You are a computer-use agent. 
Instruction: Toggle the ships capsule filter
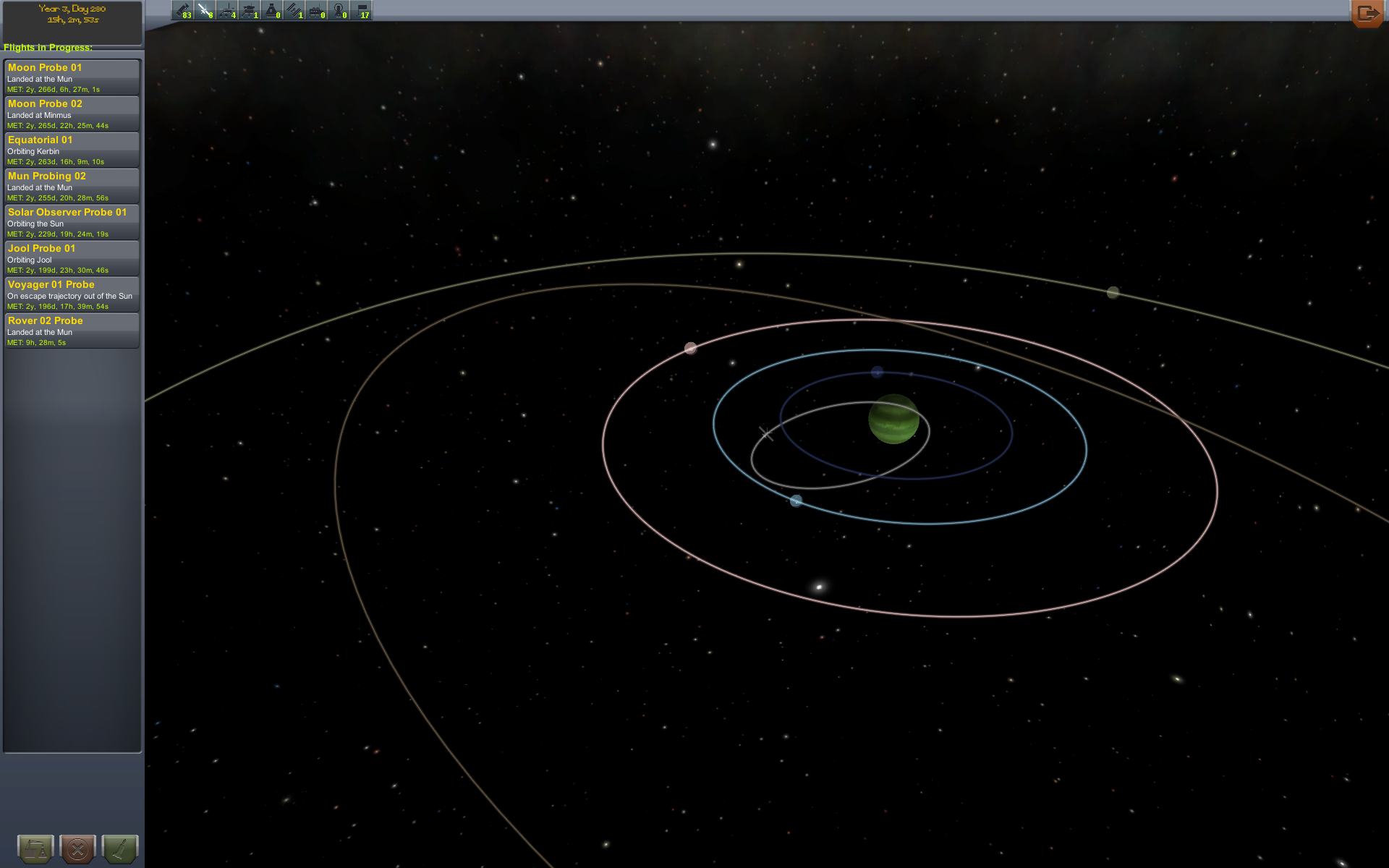click(272, 11)
